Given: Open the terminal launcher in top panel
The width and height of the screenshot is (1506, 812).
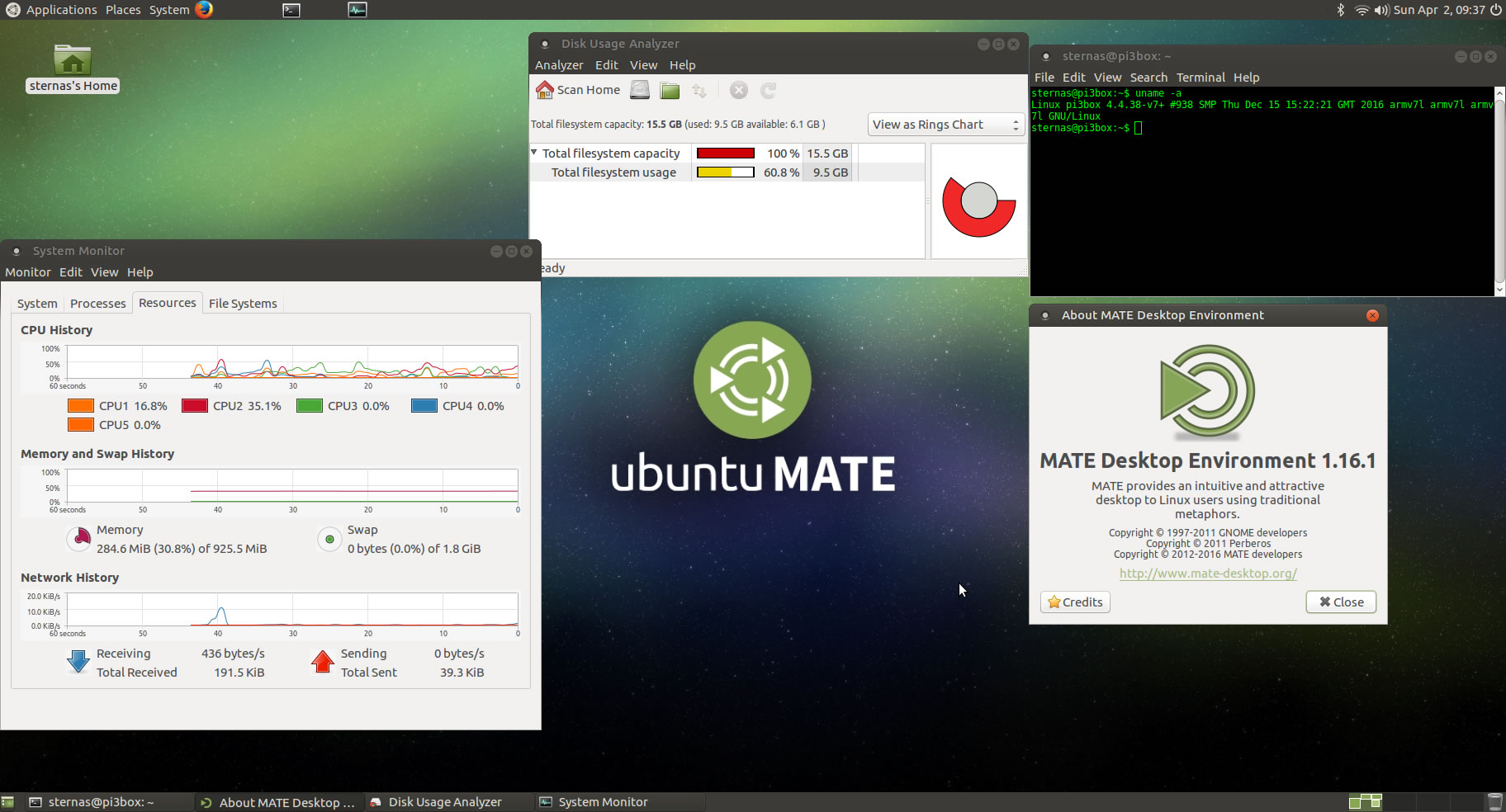Looking at the screenshot, I should [x=291, y=10].
